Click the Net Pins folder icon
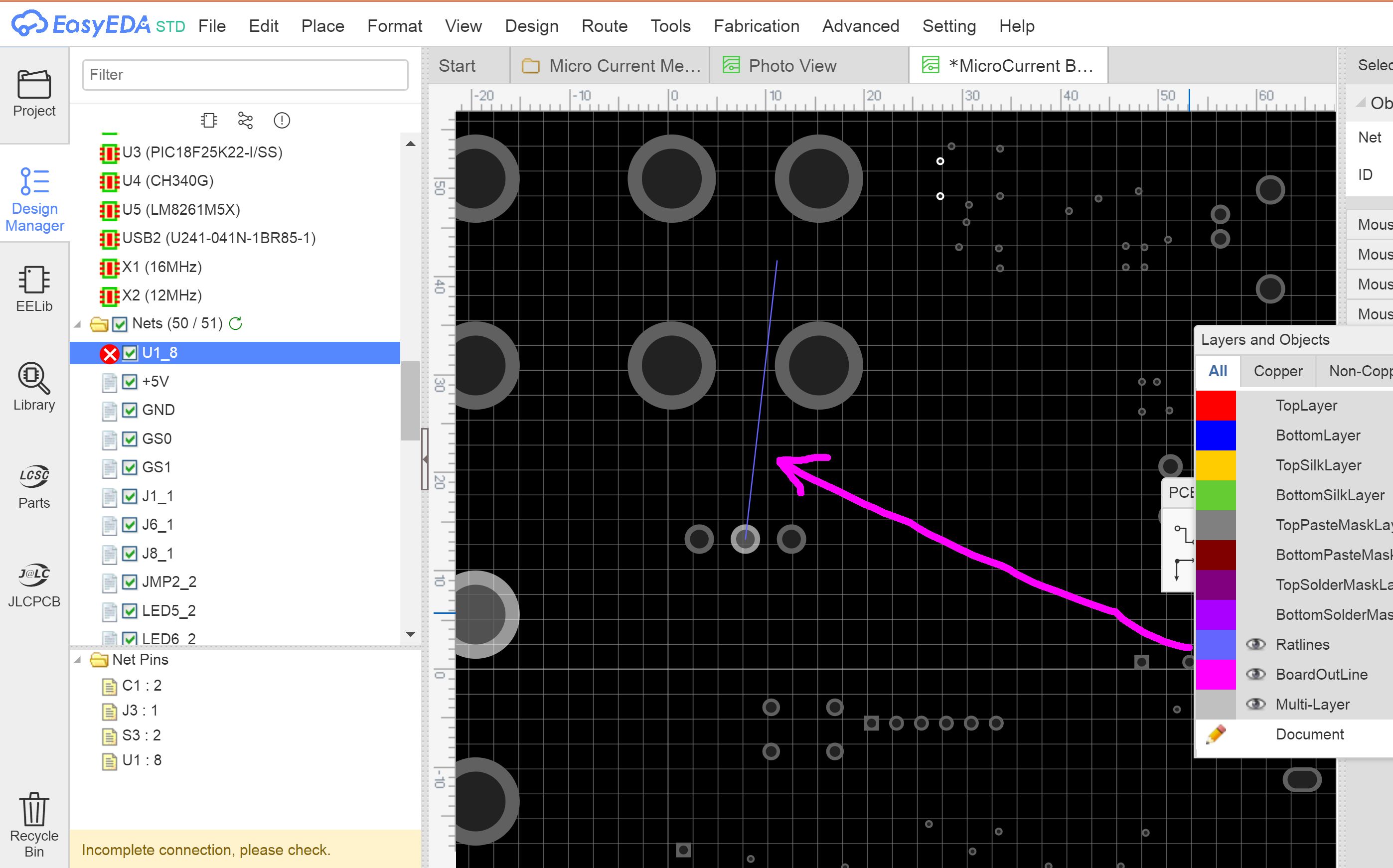 [99, 660]
